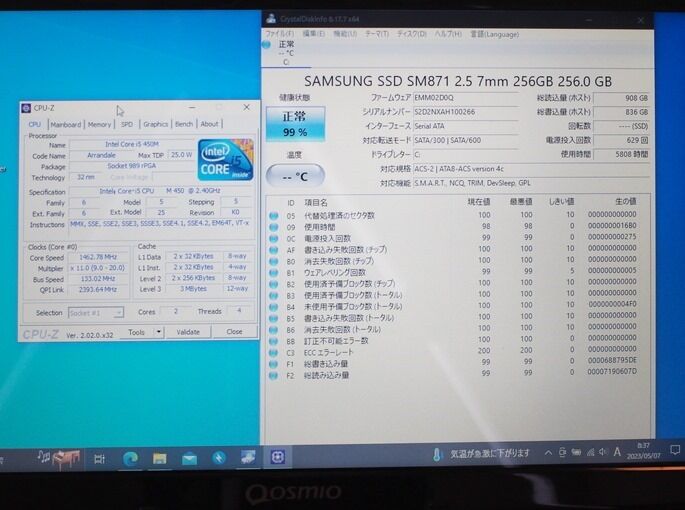Screen dimensions: 685x510
Task: Click status icon for ID B5 row
Action: (x=273, y=318)
